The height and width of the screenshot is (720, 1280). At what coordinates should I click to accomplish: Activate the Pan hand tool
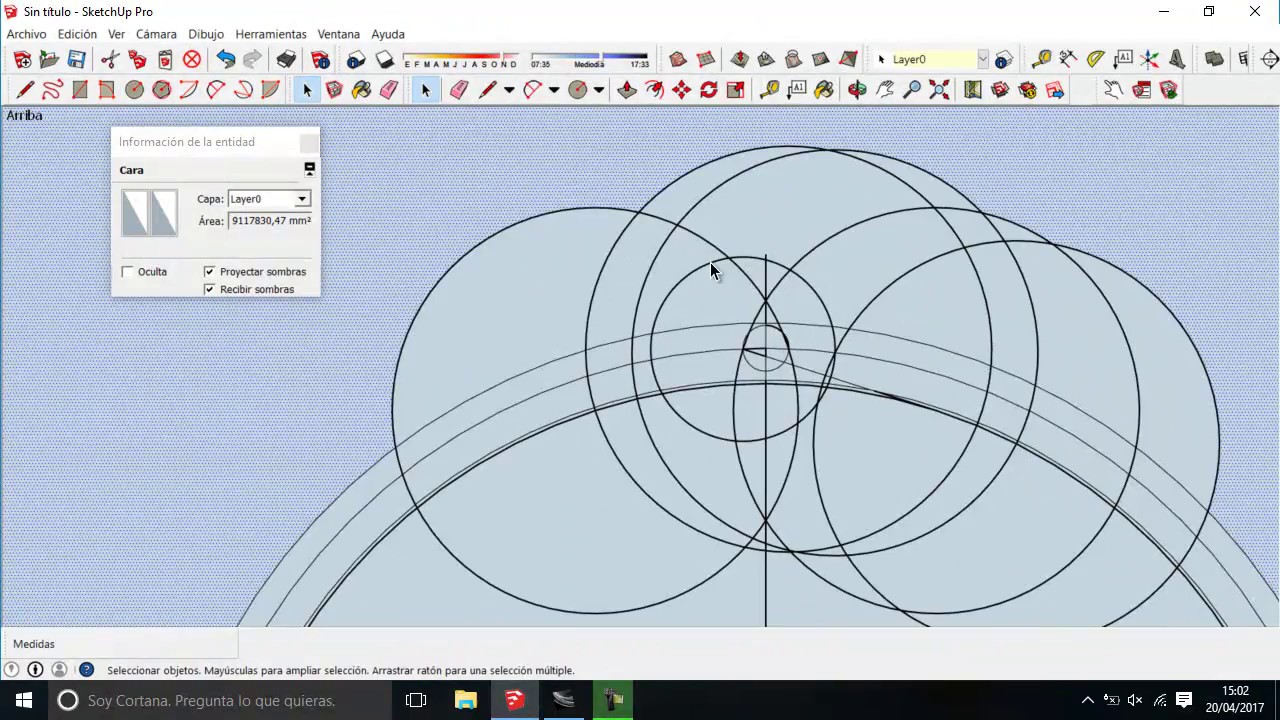(884, 90)
